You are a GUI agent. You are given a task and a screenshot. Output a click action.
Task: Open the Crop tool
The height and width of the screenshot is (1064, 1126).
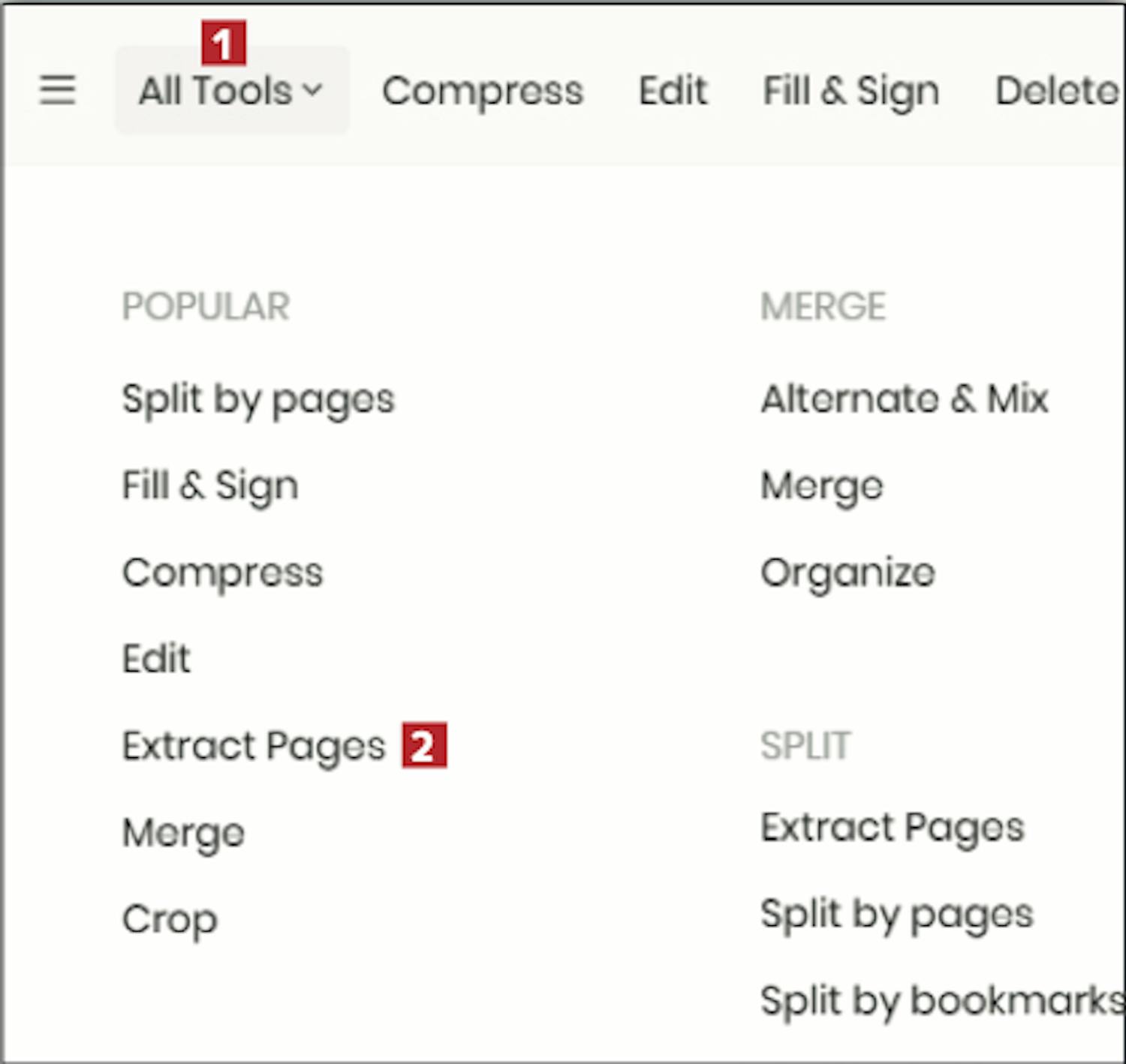click(x=170, y=919)
